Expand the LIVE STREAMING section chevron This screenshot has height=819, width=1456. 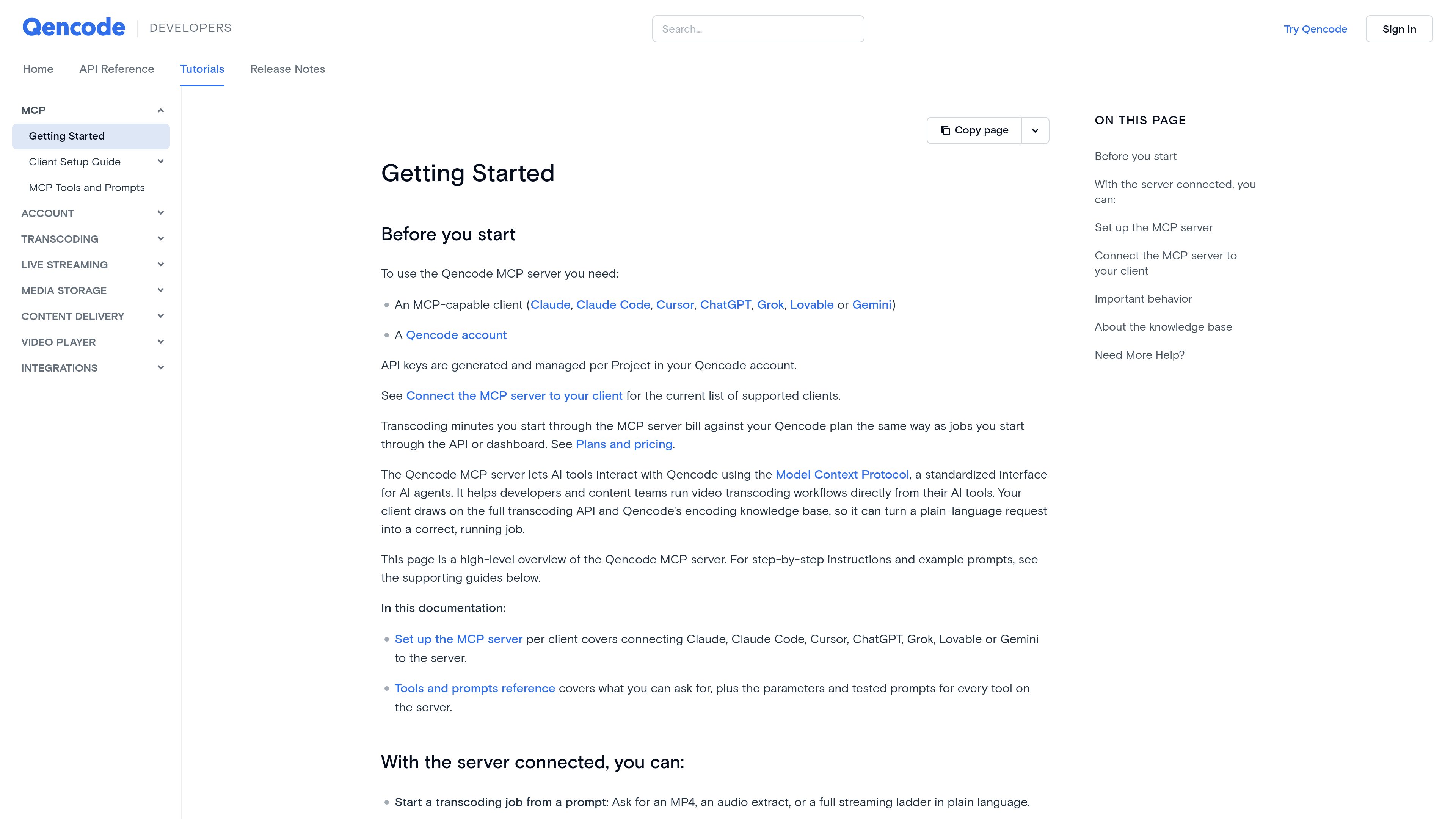[x=160, y=265]
